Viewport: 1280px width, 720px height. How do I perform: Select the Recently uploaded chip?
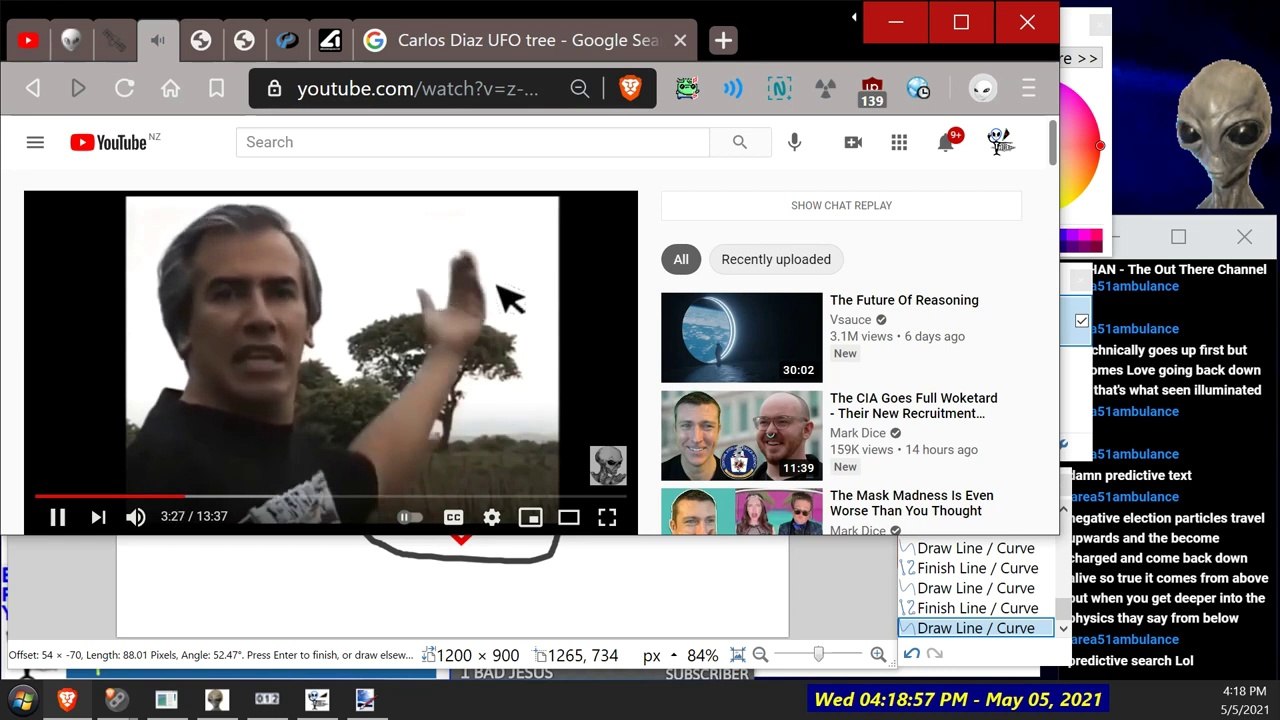click(x=776, y=259)
